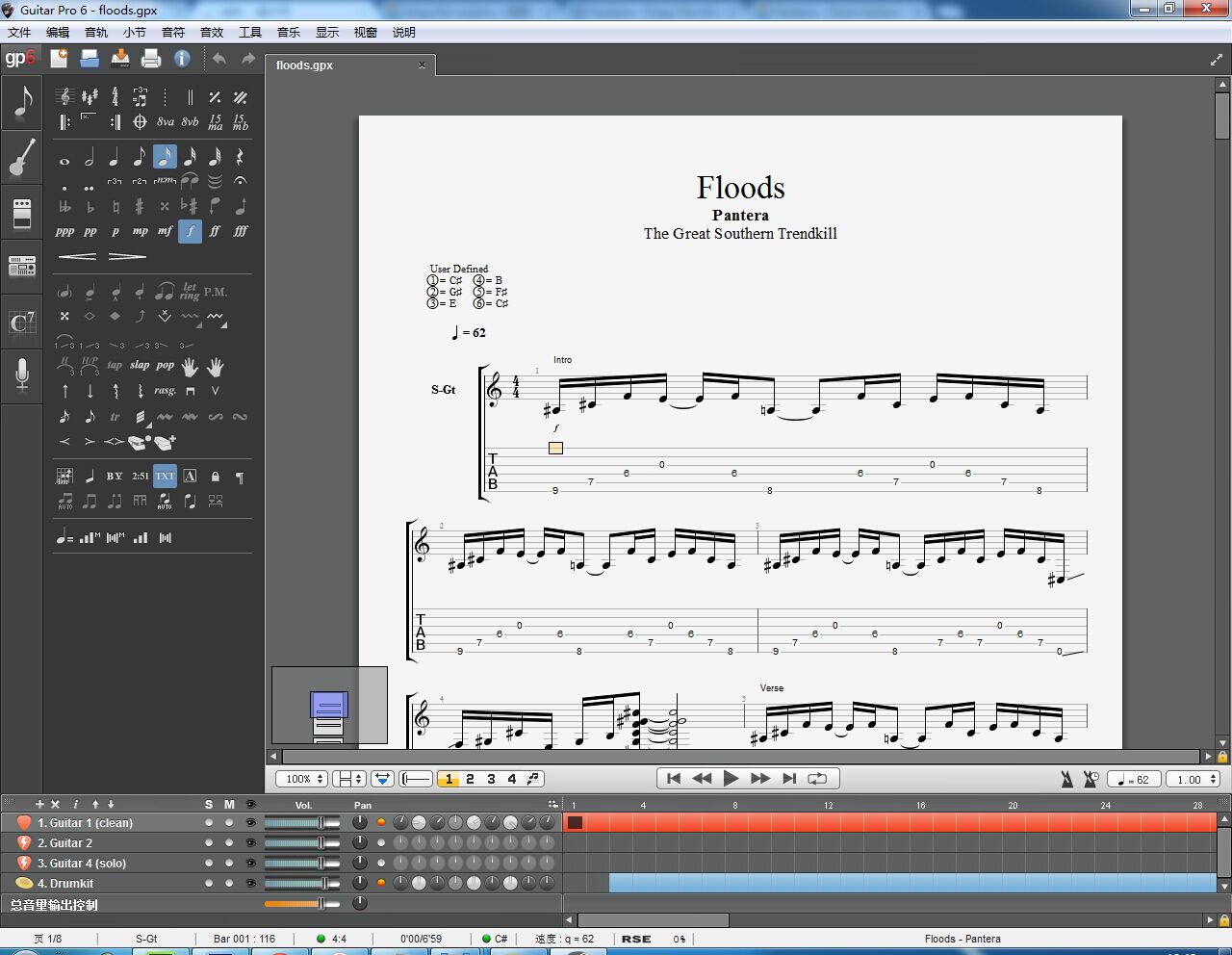
Task: Select the quarter note duration
Action: [x=115, y=156]
